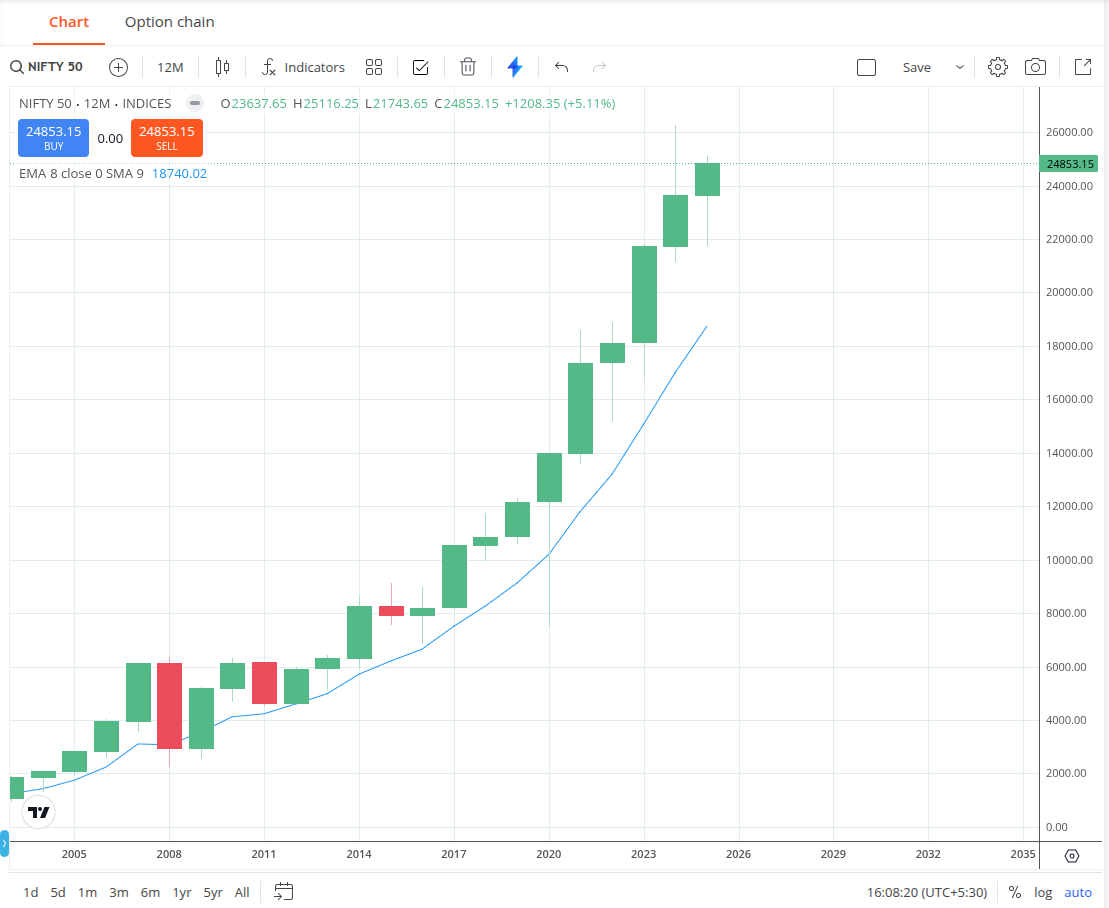Expand the Save dropdown arrow
This screenshot has height=908, width=1109.
pos(960,67)
